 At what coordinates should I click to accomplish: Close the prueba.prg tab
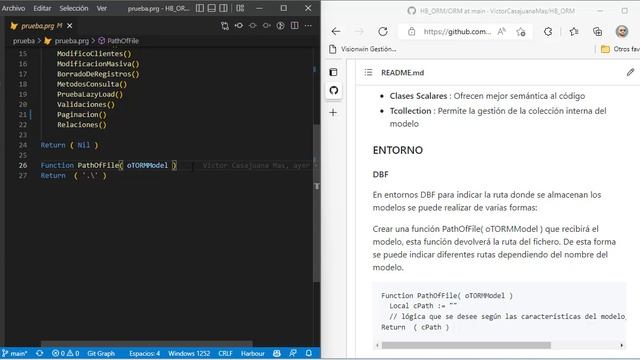click(70, 26)
